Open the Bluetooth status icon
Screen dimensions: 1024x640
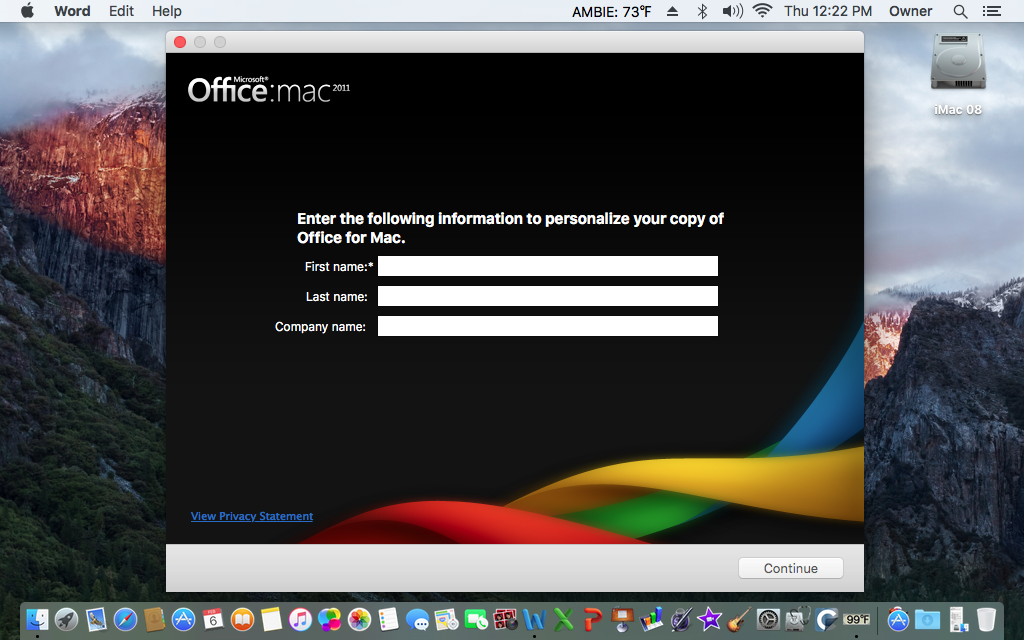click(702, 11)
